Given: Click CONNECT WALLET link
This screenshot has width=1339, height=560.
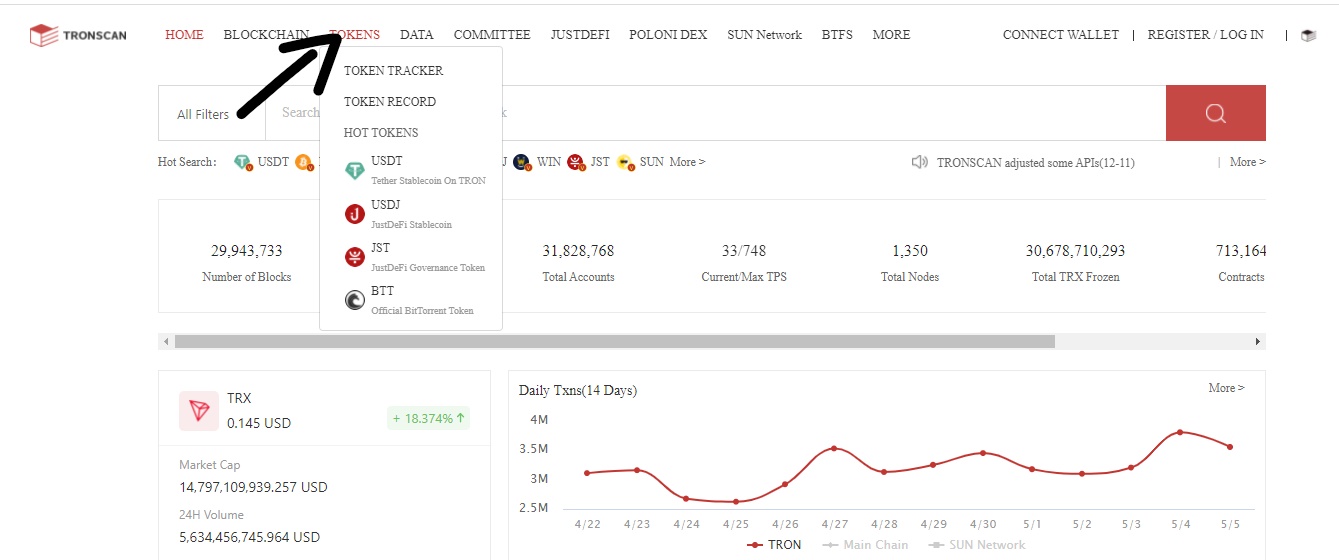Looking at the screenshot, I should [1061, 35].
